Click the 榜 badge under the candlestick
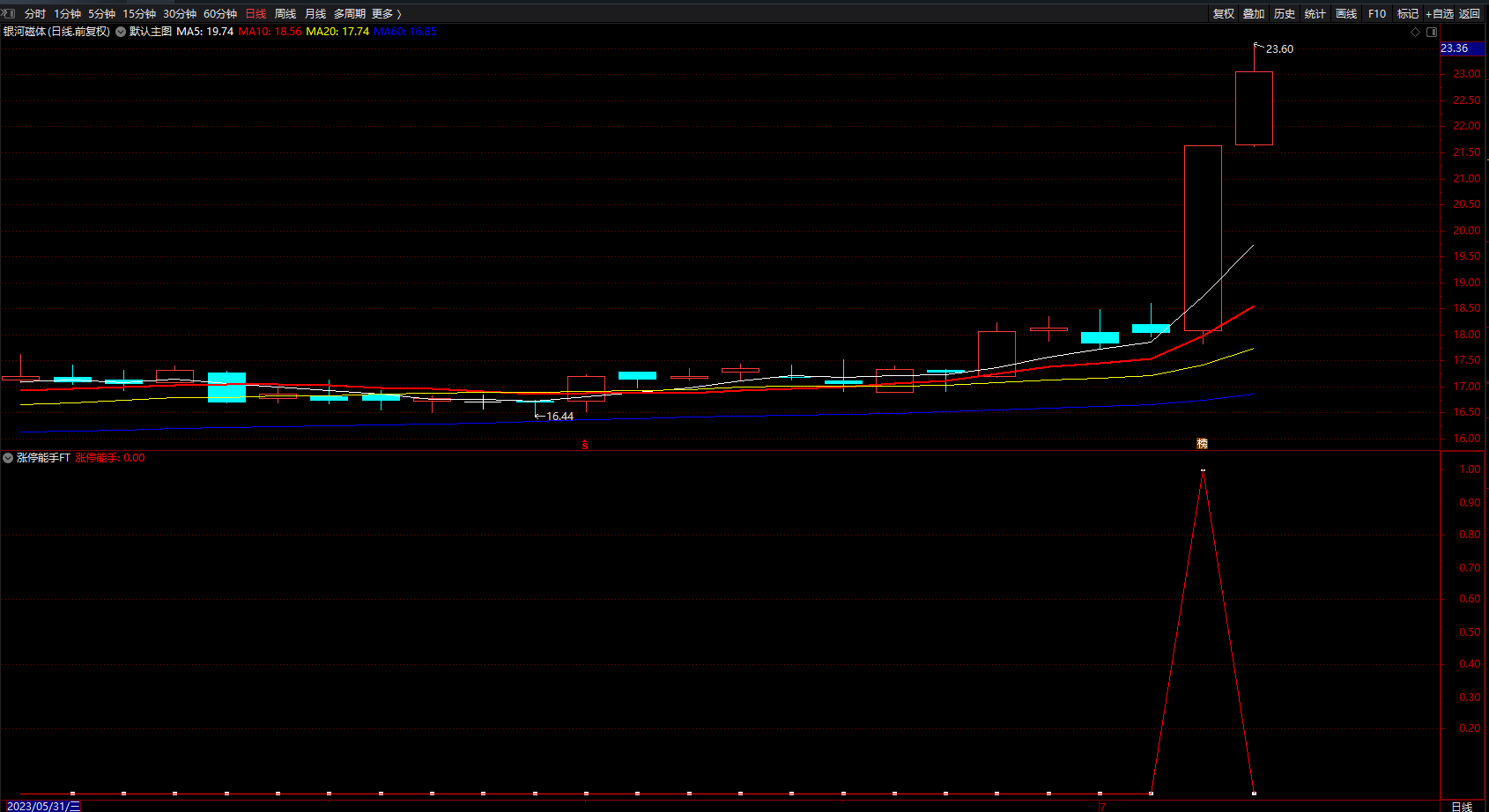Screen dimensions: 1489x812 (x=1202, y=443)
